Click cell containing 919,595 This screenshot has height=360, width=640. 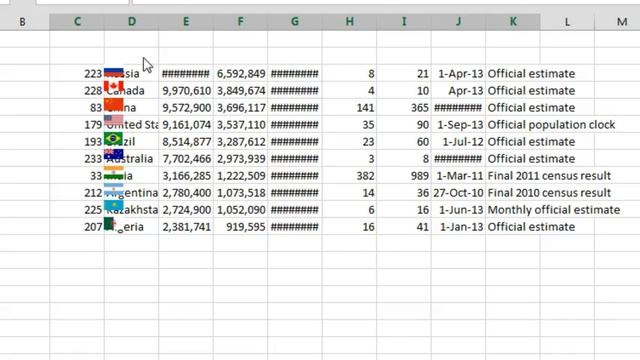pos(240,227)
